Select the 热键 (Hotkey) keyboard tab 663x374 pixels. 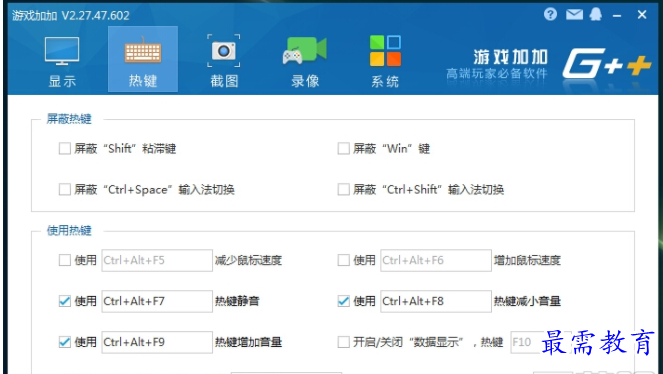(143, 59)
